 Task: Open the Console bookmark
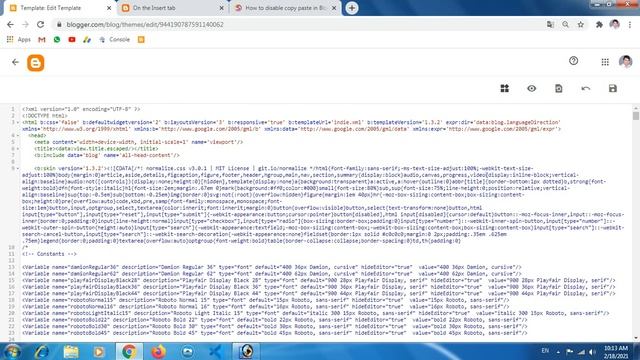click(115, 40)
